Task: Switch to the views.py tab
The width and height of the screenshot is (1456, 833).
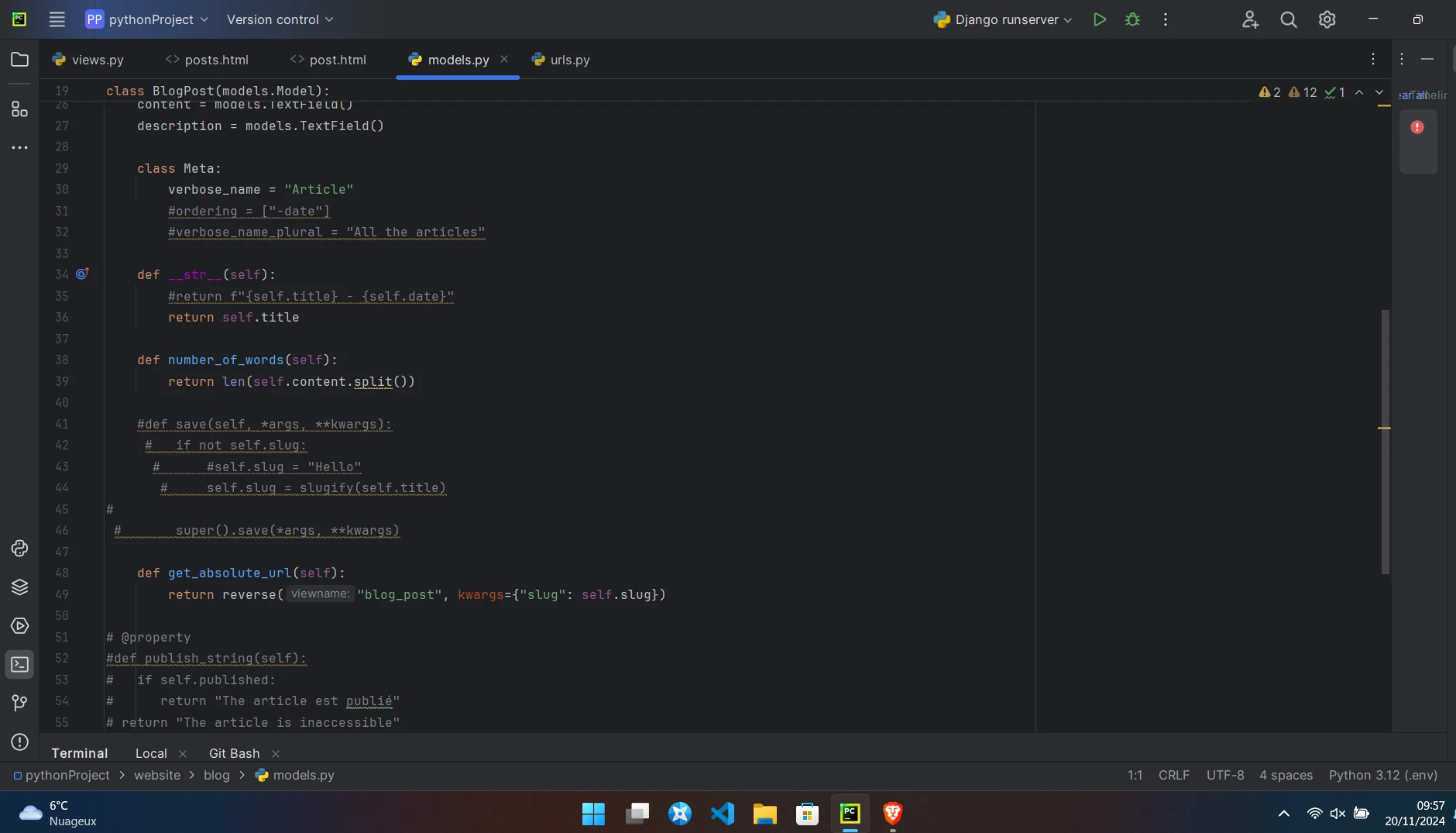Action: pos(97,60)
